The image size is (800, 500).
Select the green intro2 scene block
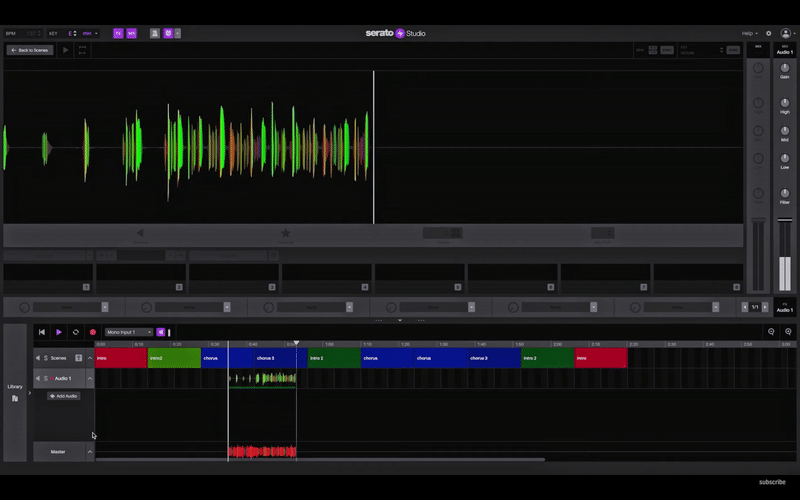(174, 358)
